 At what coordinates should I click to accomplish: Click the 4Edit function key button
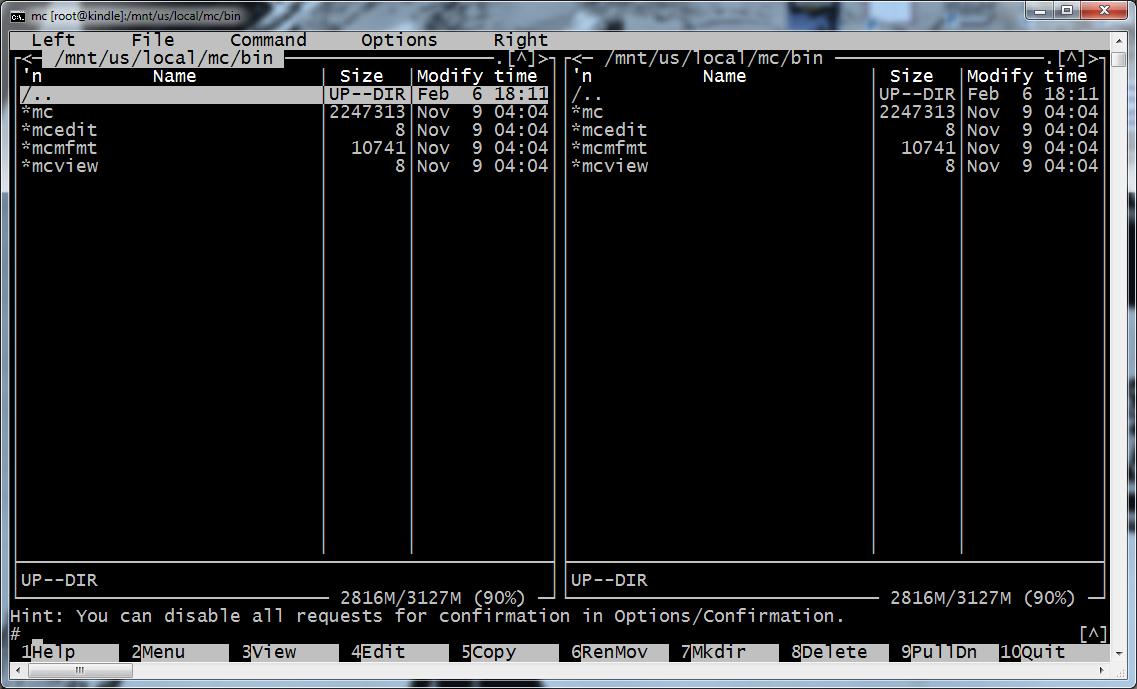[x=400, y=652]
